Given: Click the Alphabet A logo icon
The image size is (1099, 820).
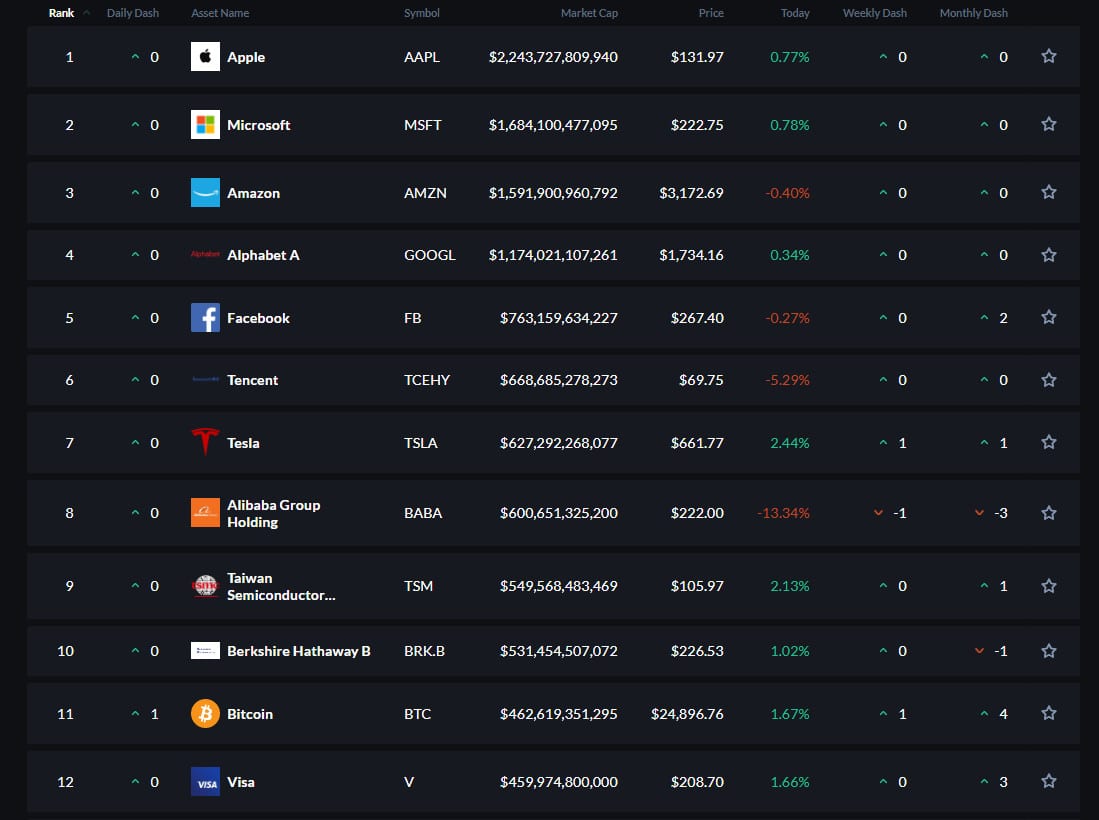Looking at the screenshot, I should coord(205,254).
